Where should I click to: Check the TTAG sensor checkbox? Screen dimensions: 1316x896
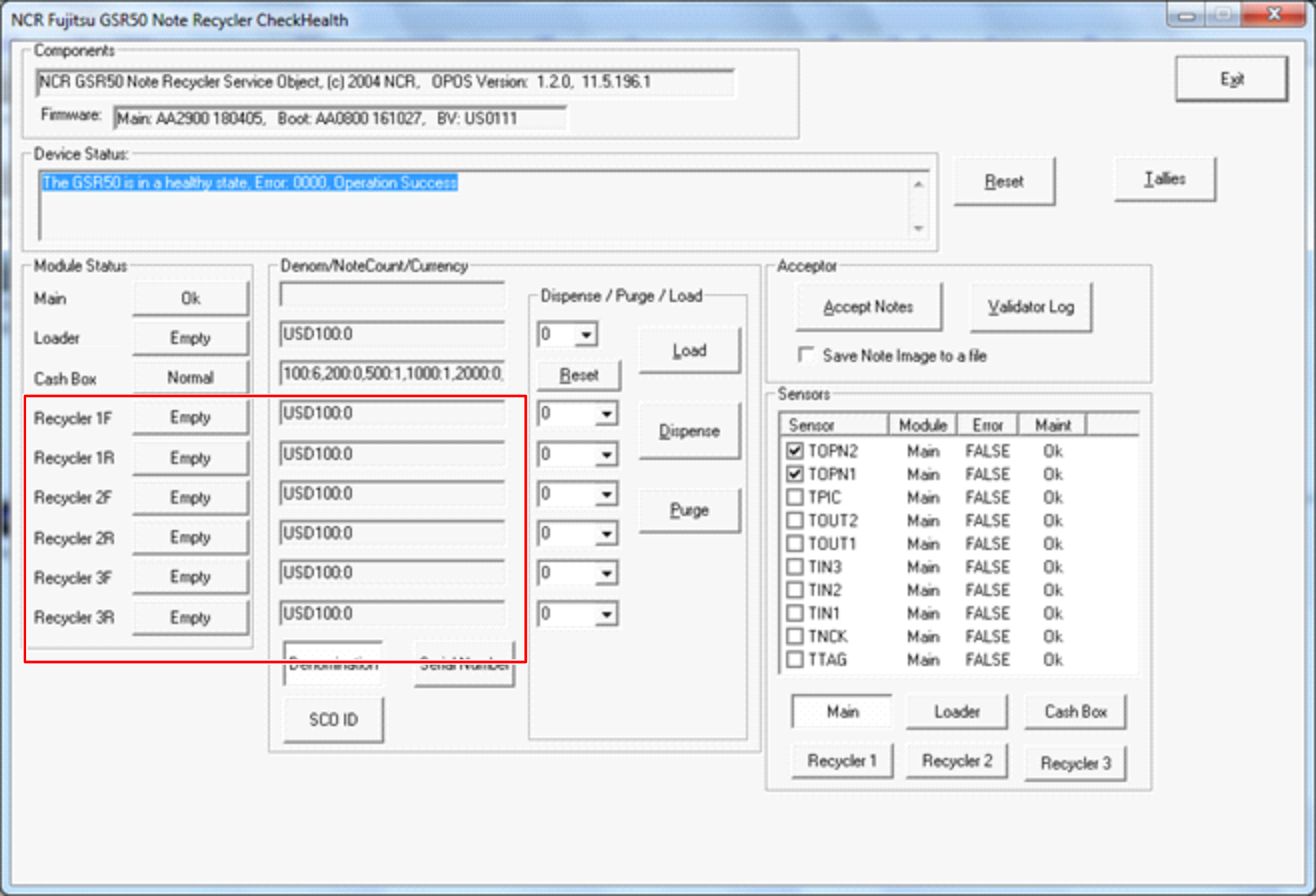coord(795,659)
